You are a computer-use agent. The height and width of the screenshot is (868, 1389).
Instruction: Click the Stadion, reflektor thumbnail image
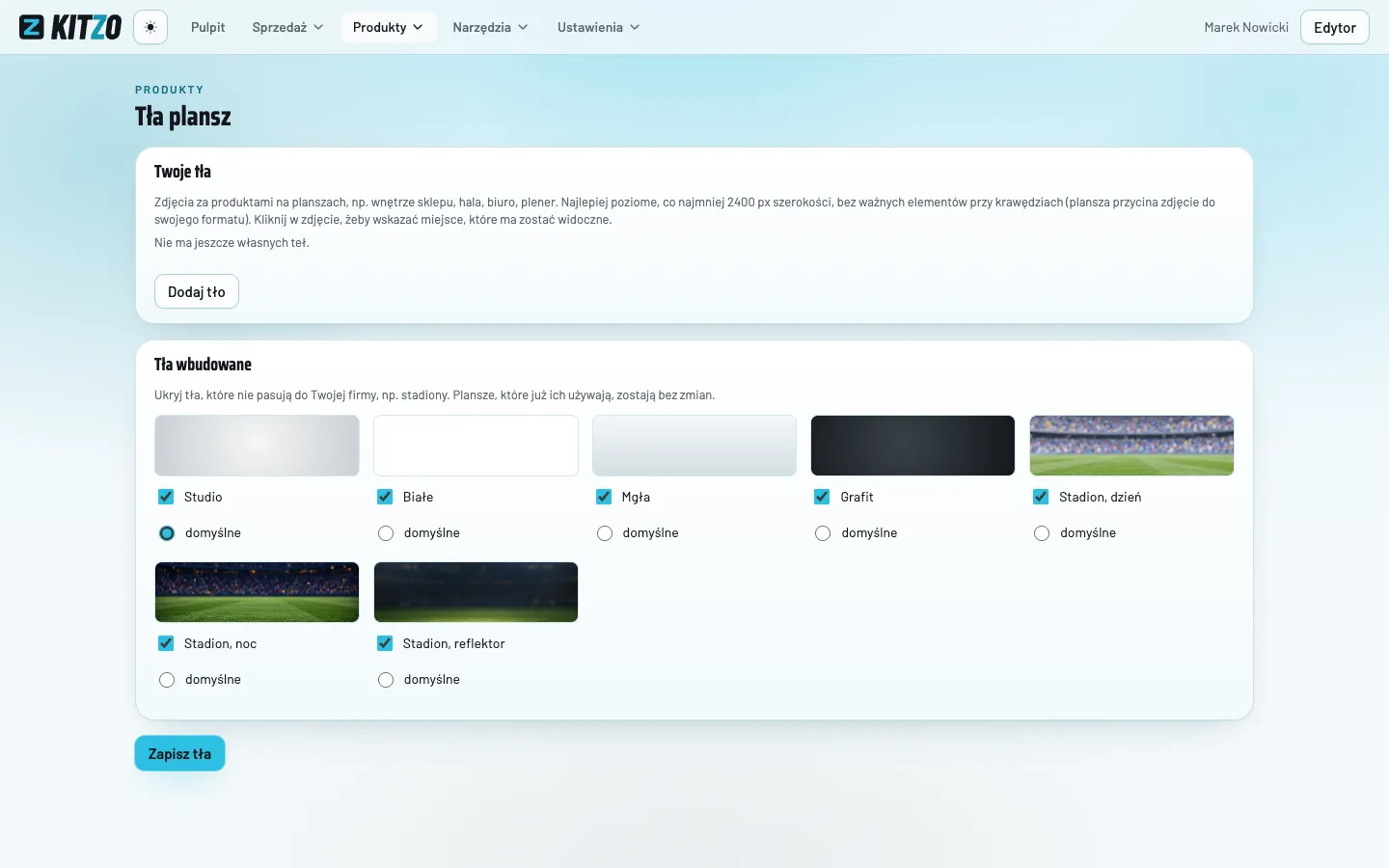[476, 592]
